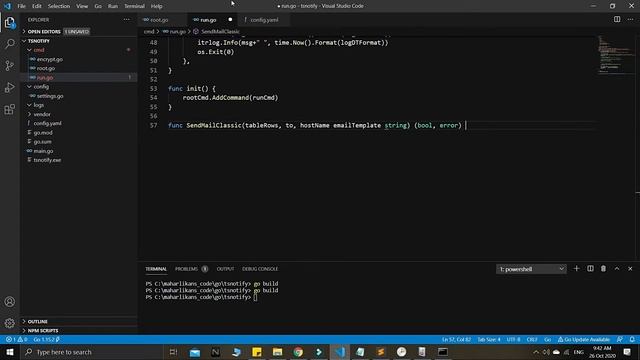Screen dimensions: 640x360
Task: Open Run and Debug view
Action: [x=10, y=87]
